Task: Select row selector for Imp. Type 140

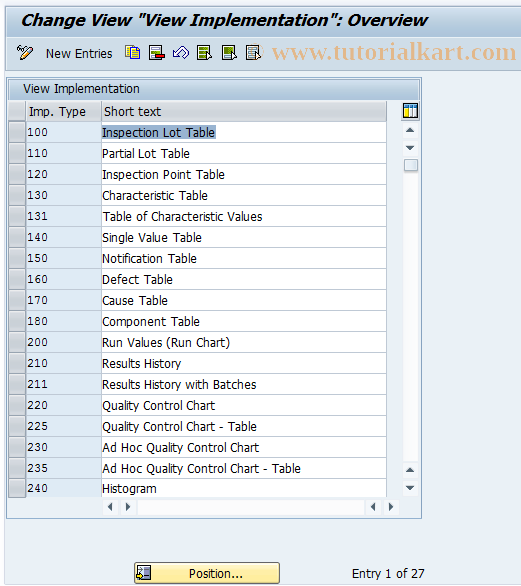Action: [17, 237]
